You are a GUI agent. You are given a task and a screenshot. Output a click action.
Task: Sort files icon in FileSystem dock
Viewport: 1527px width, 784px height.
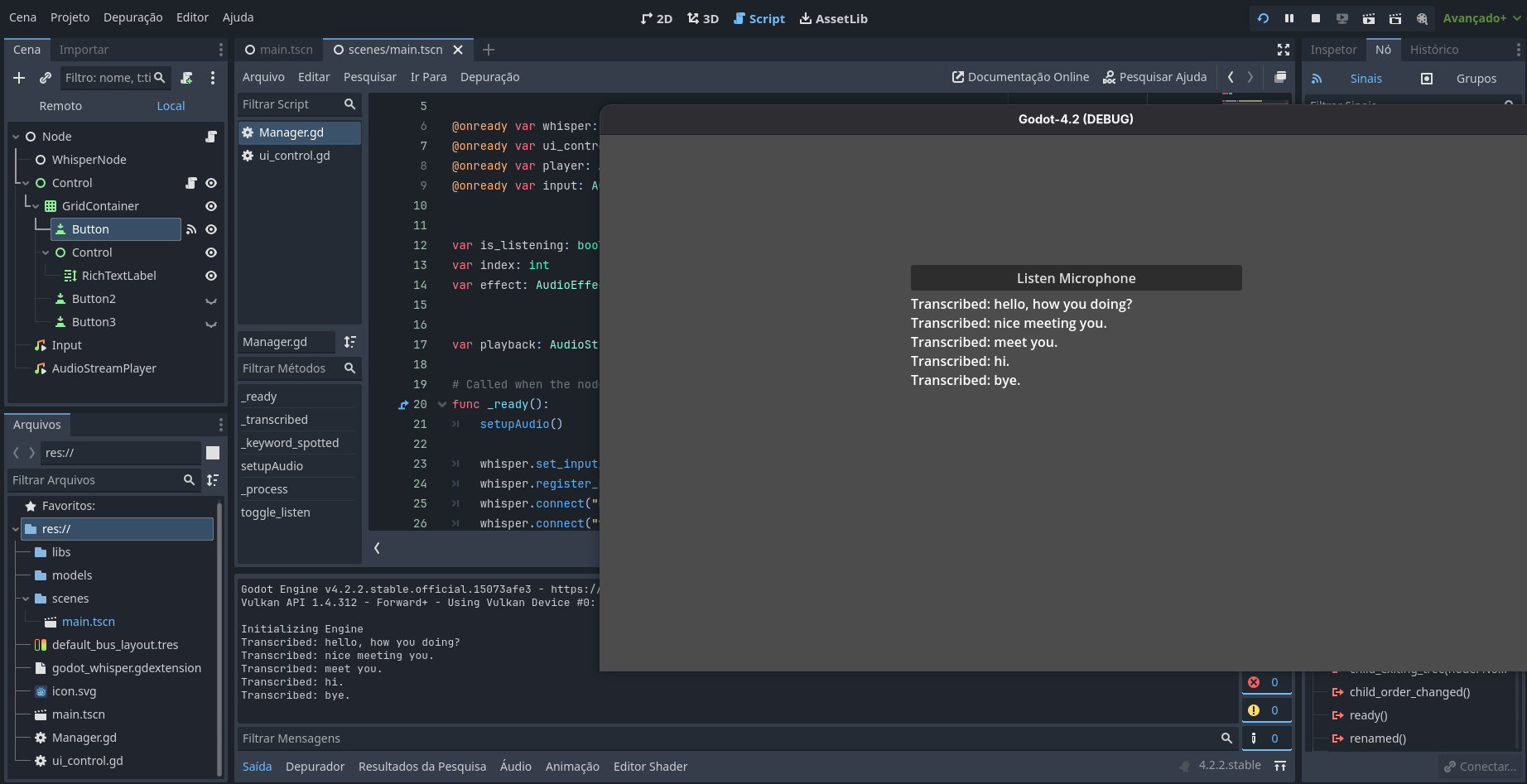point(213,480)
